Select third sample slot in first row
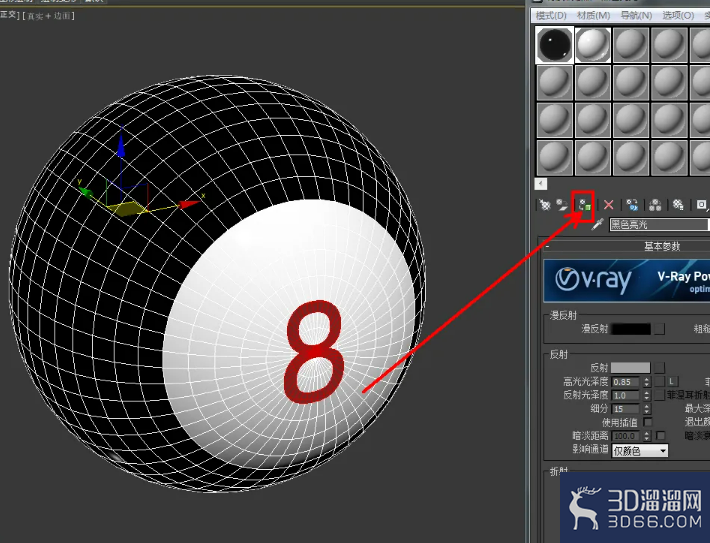 [x=631, y=45]
